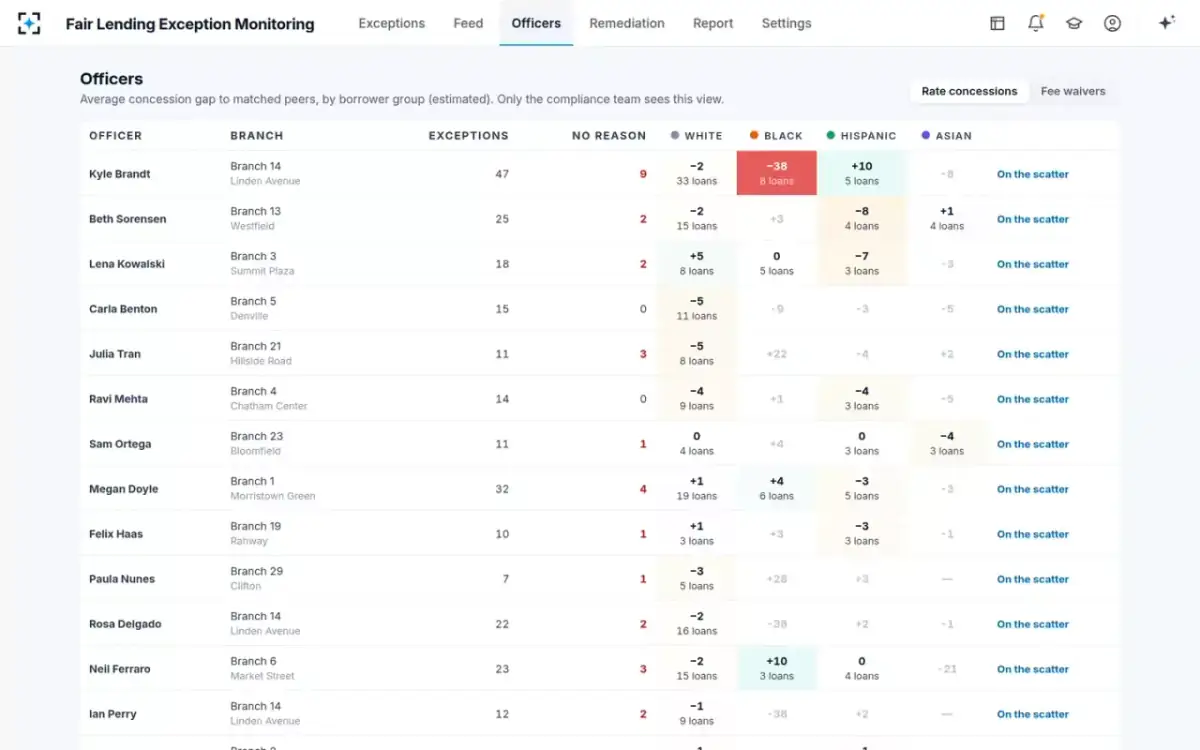
Task: Show Megan Doyle On the scatter
Action: [x=1033, y=489]
